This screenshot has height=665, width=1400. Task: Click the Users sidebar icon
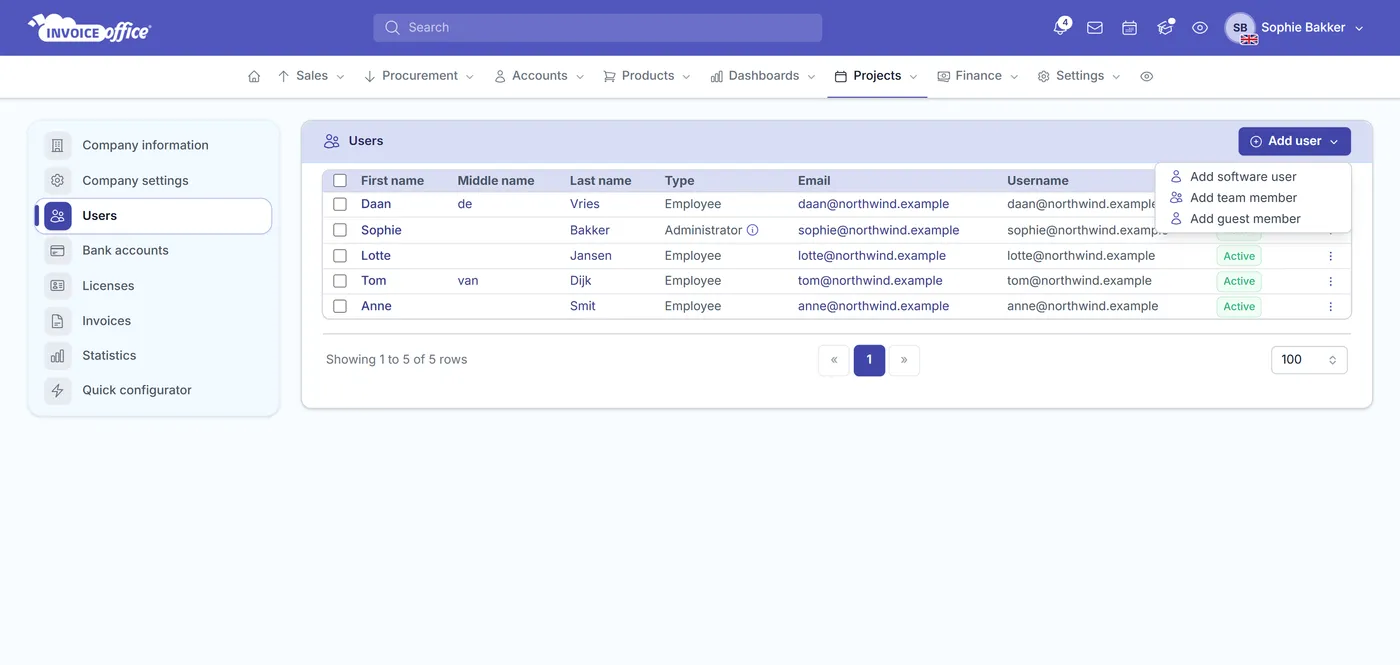tap(58, 216)
